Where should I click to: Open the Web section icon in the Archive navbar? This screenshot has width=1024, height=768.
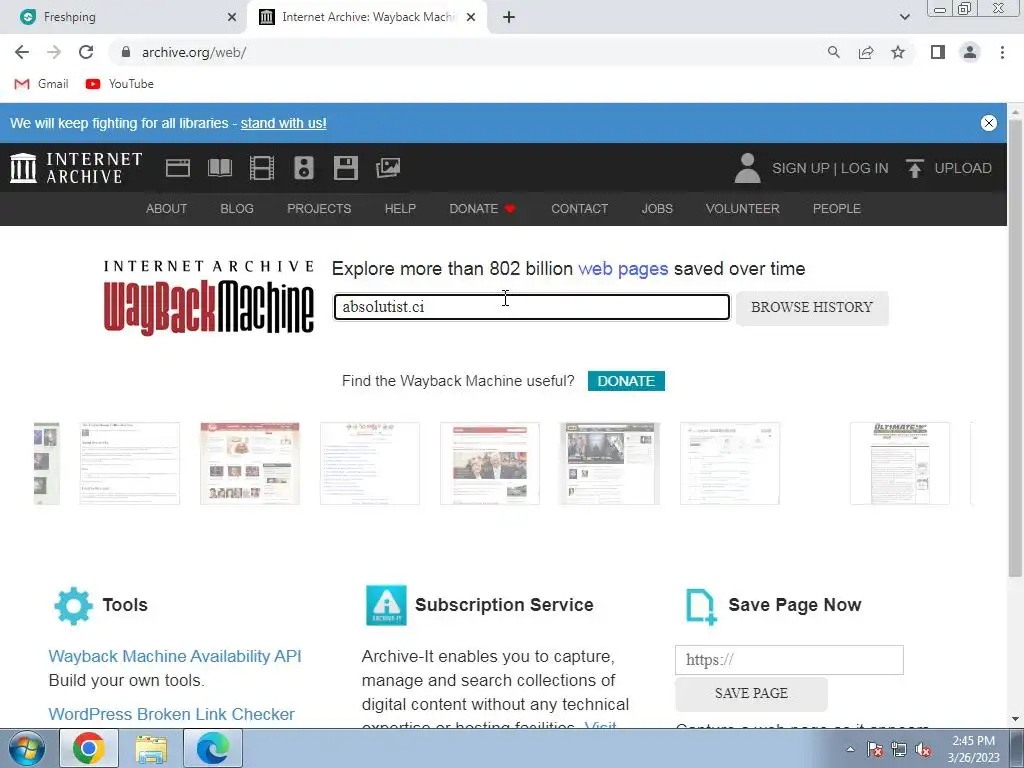pyautogui.click(x=178, y=168)
